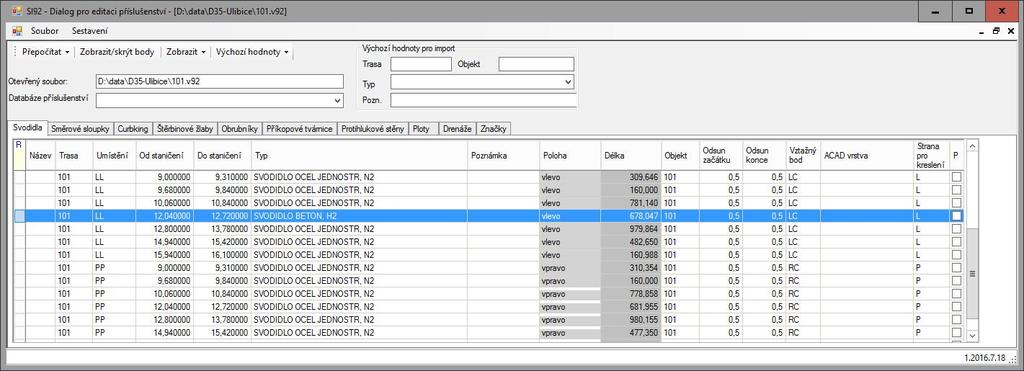The width and height of the screenshot is (1024, 371).
Task: Toggle P checkbox for row with length 477,350
Action: click(956, 333)
